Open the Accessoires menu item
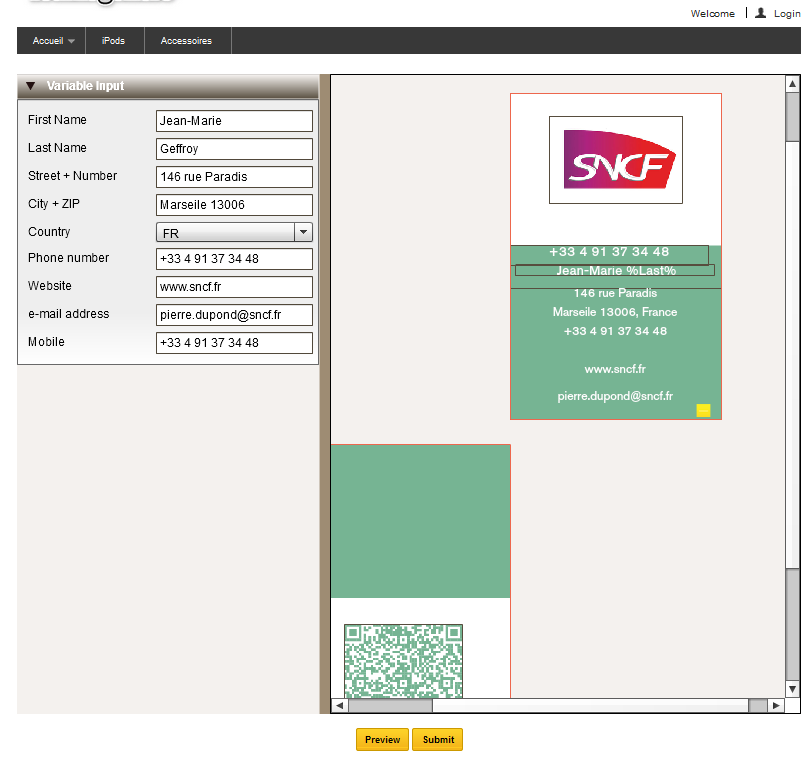 click(x=186, y=40)
